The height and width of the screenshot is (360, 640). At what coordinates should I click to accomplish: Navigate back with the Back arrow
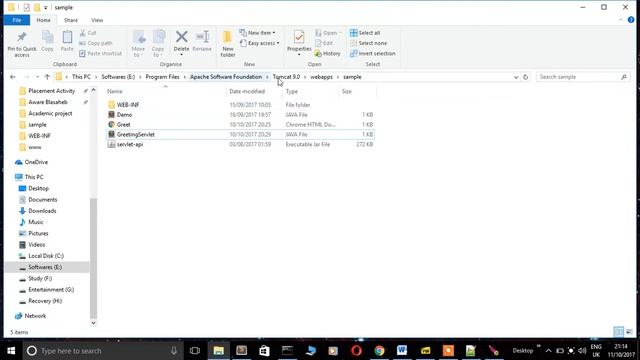13,77
